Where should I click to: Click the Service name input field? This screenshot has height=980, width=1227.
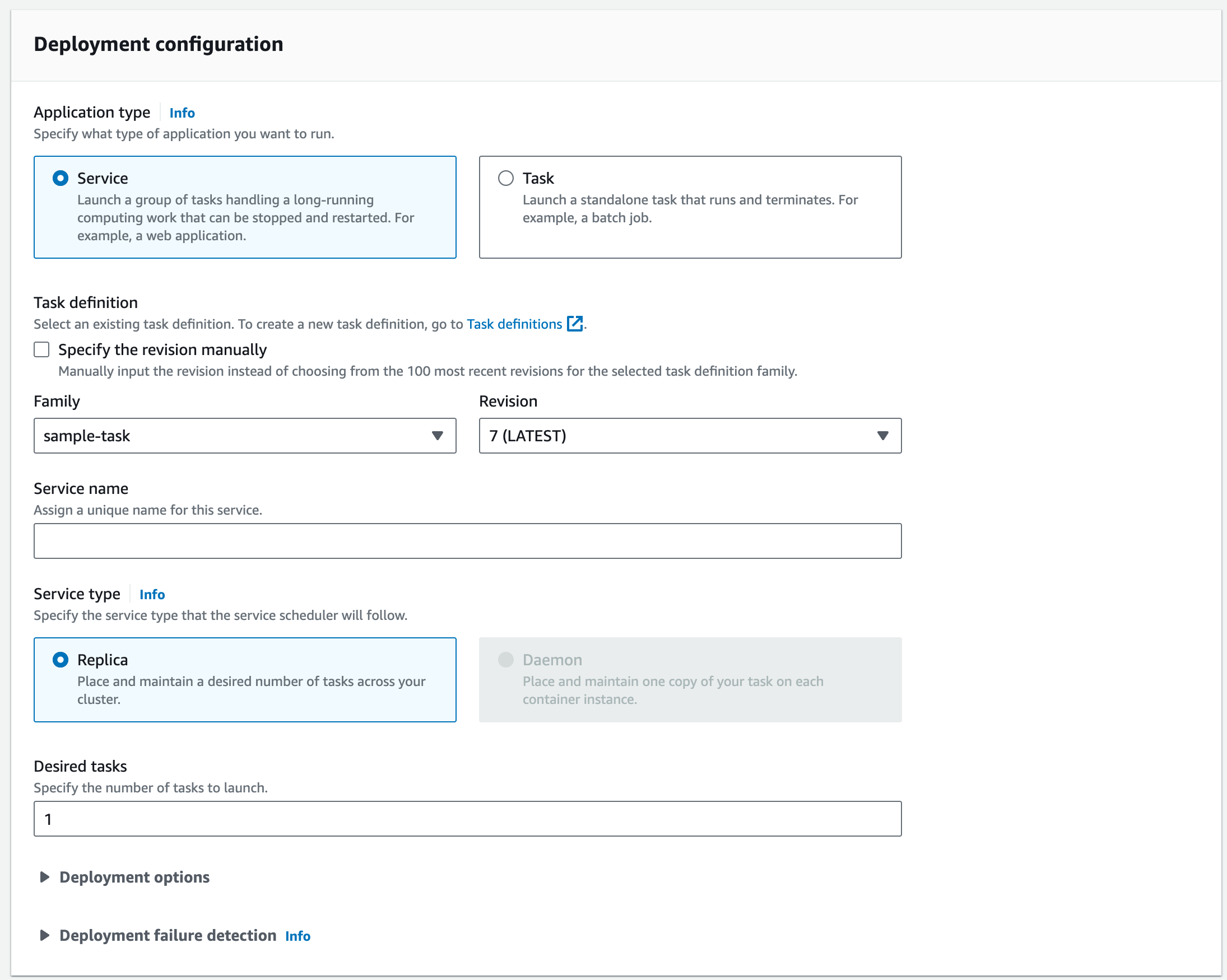(x=467, y=540)
